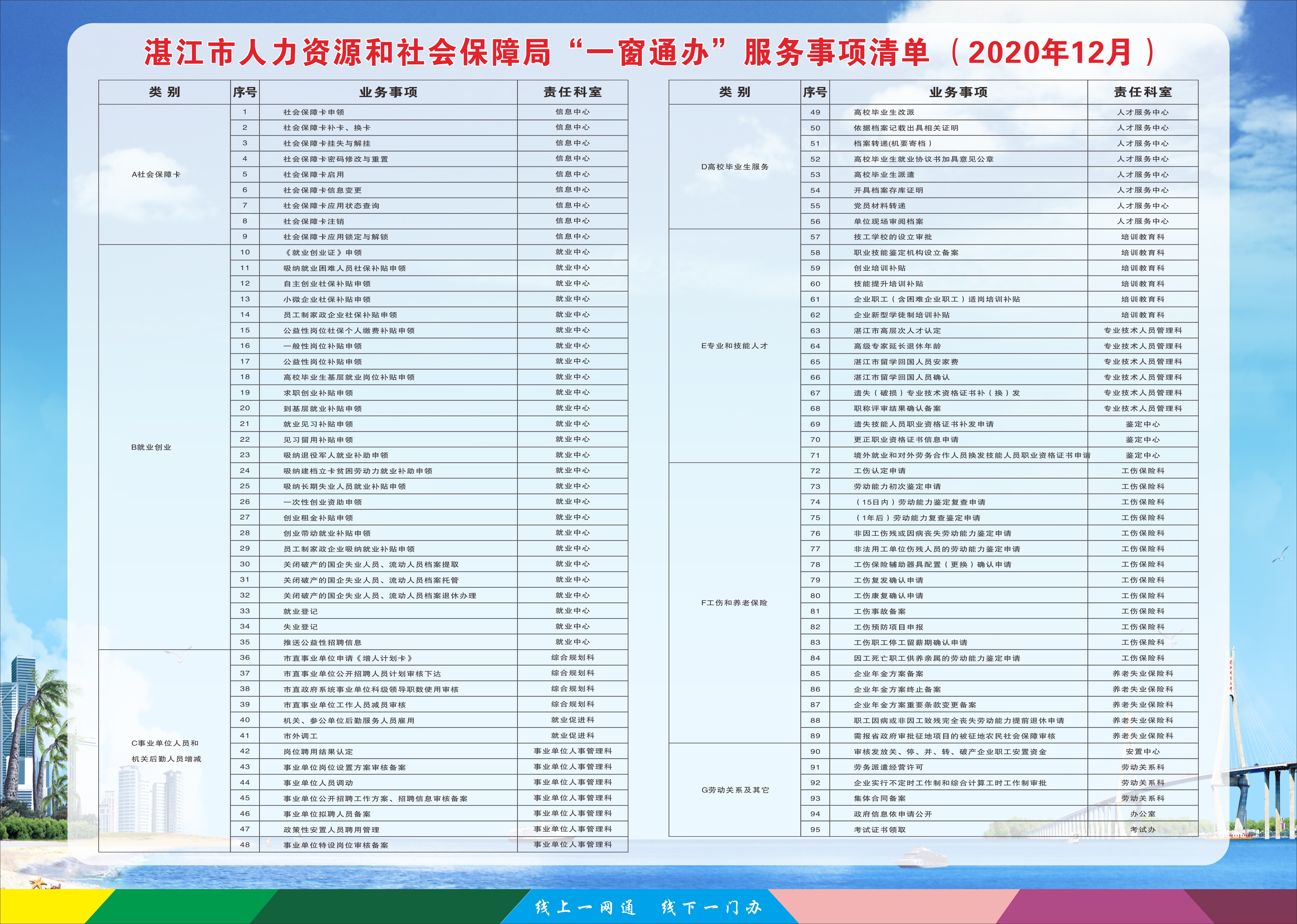Select F工伤和养老保险 category cell
The height and width of the screenshot is (924, 1297).
[735, 603]
